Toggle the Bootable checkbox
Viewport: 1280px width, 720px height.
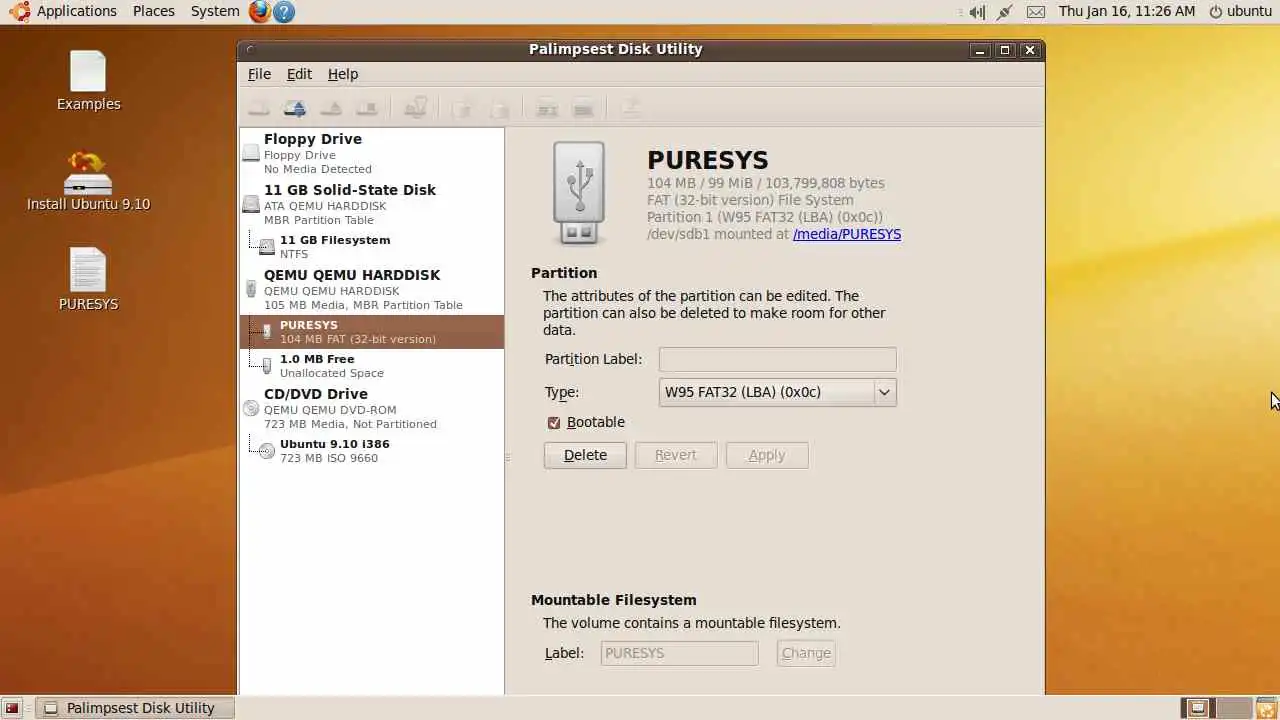[x=554, y=423]
